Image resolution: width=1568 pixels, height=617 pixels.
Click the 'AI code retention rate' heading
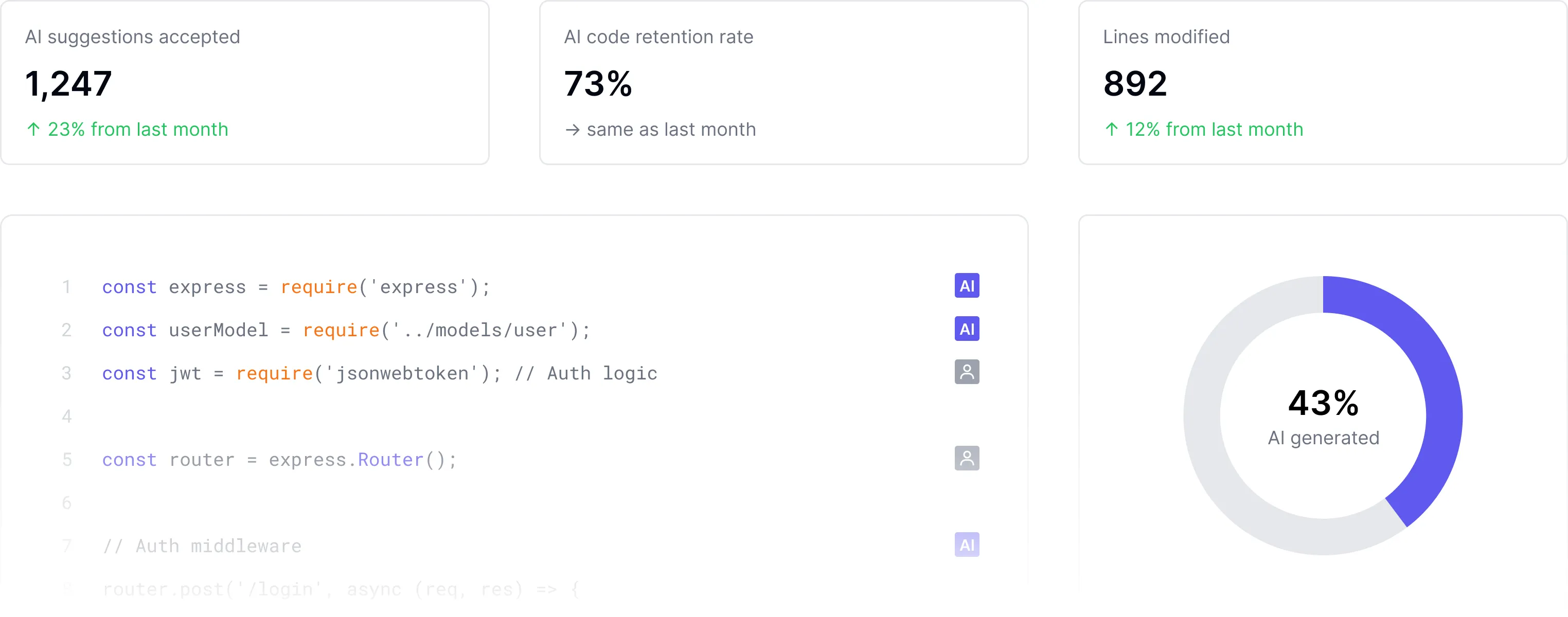click(x=658, y=37)
